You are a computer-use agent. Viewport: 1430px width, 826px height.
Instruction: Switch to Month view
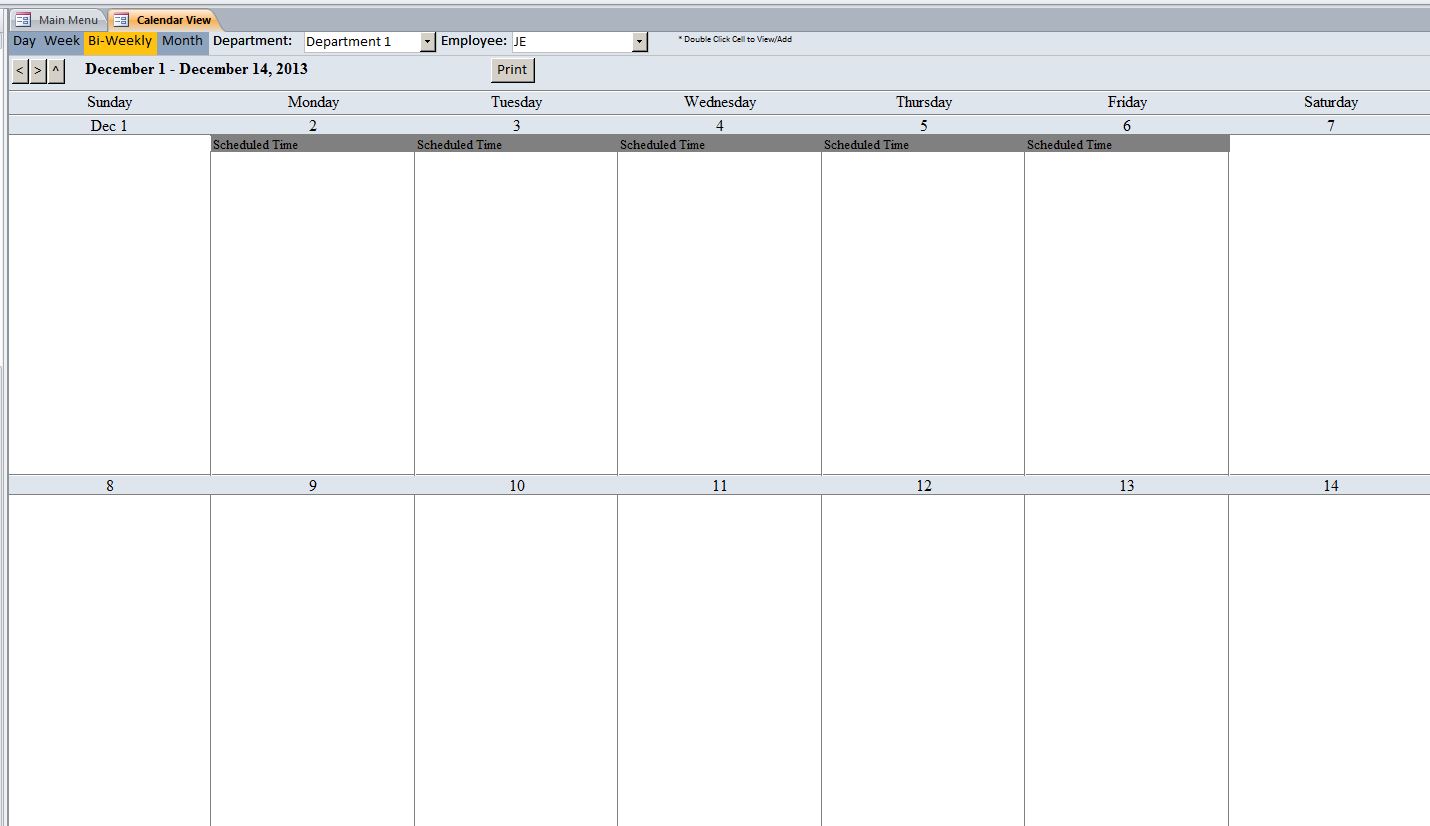point(182,41)
